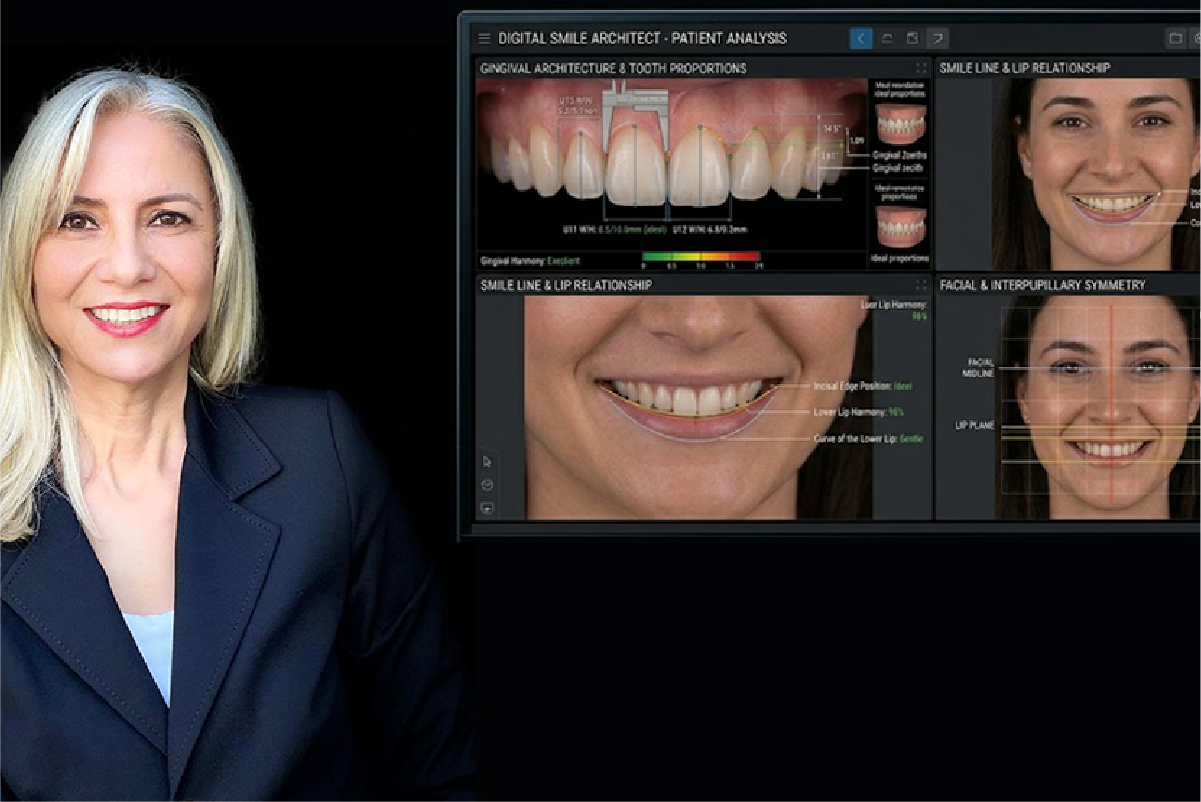Select the Facial & Interpupillary Symmetry panel header
This screenshot has width=1201, height=802.
1042,285
